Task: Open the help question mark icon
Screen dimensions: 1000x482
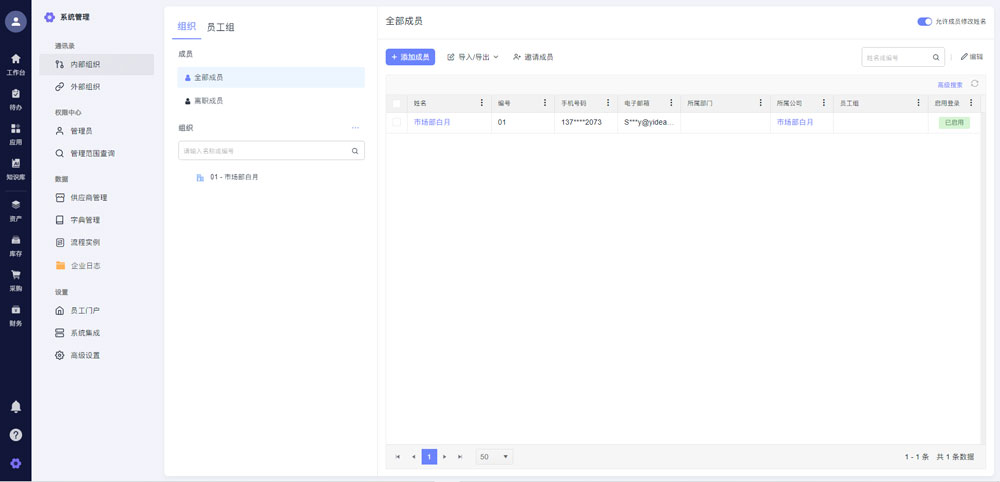Action: pos(15,435)
